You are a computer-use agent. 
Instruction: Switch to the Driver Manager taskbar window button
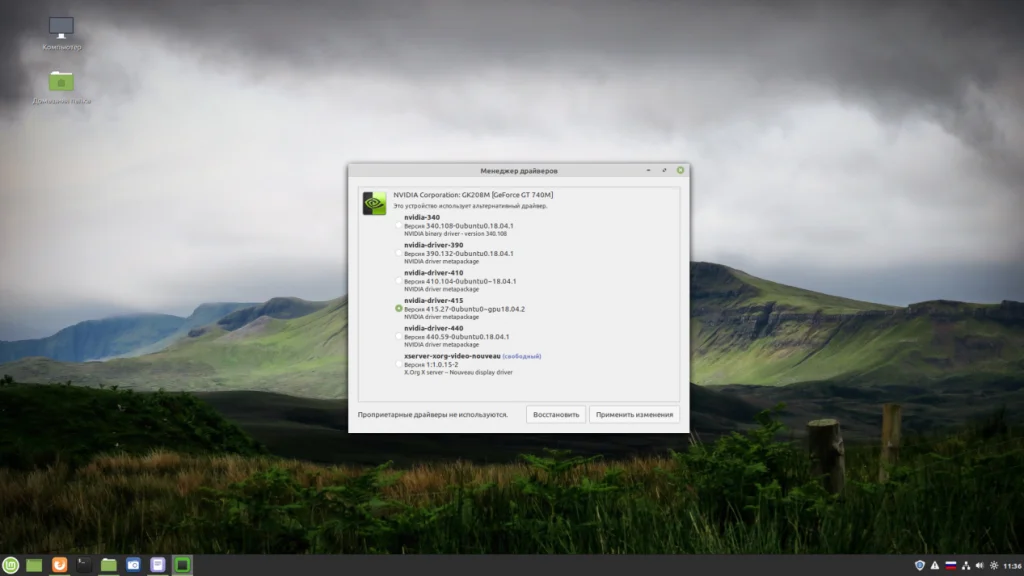click(x=182, y=565)
